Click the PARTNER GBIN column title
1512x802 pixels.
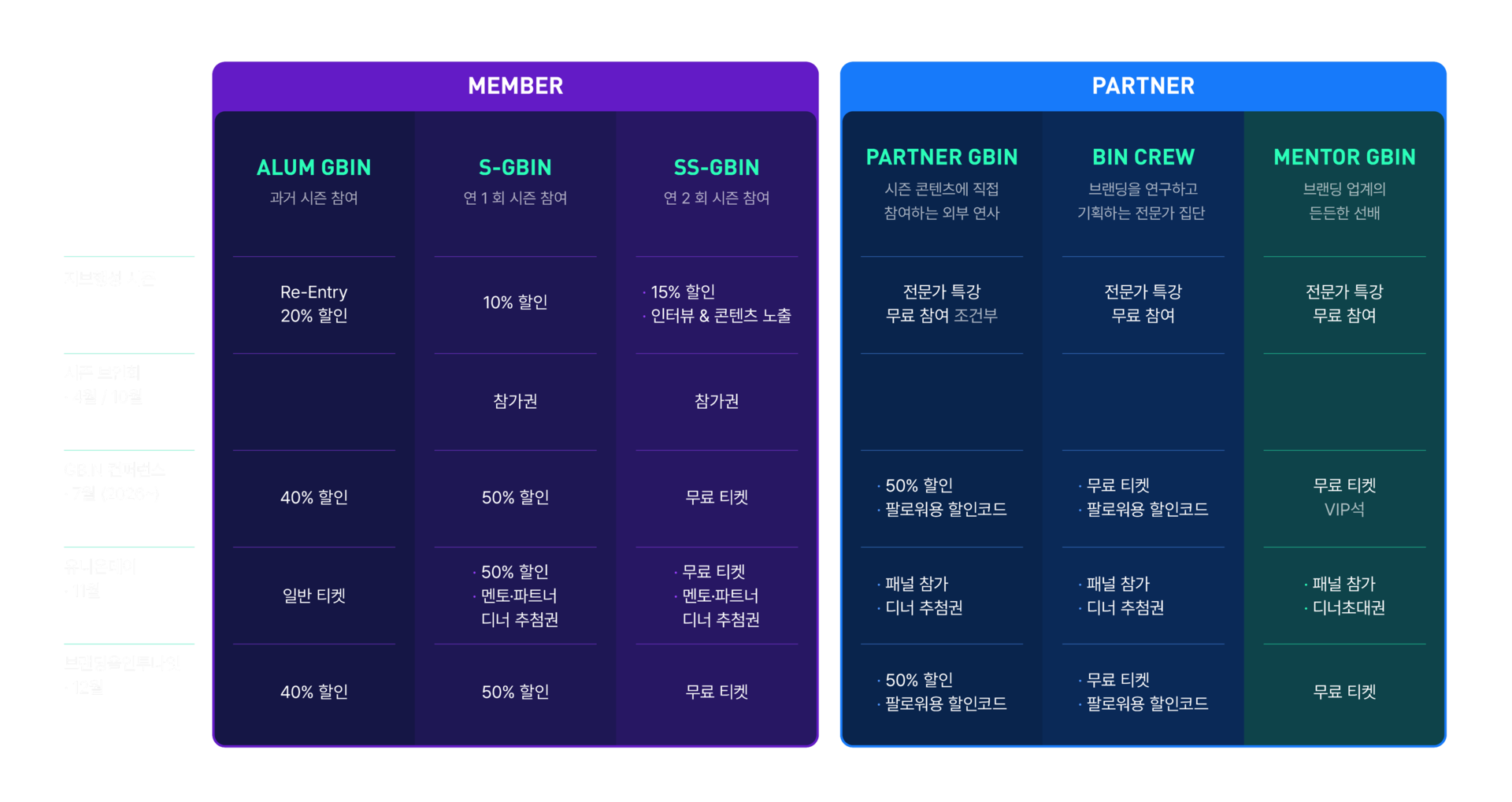942,157
